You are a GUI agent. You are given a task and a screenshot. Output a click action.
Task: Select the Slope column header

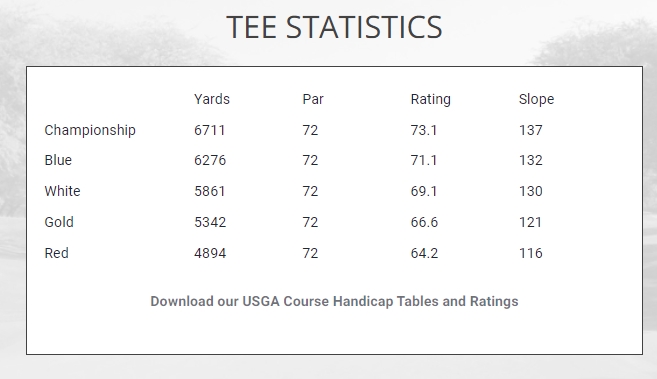pos(536,100)
